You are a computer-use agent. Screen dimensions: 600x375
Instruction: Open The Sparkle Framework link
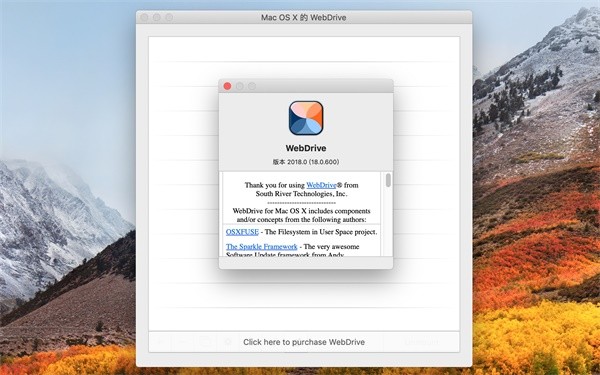coord(261,246)
